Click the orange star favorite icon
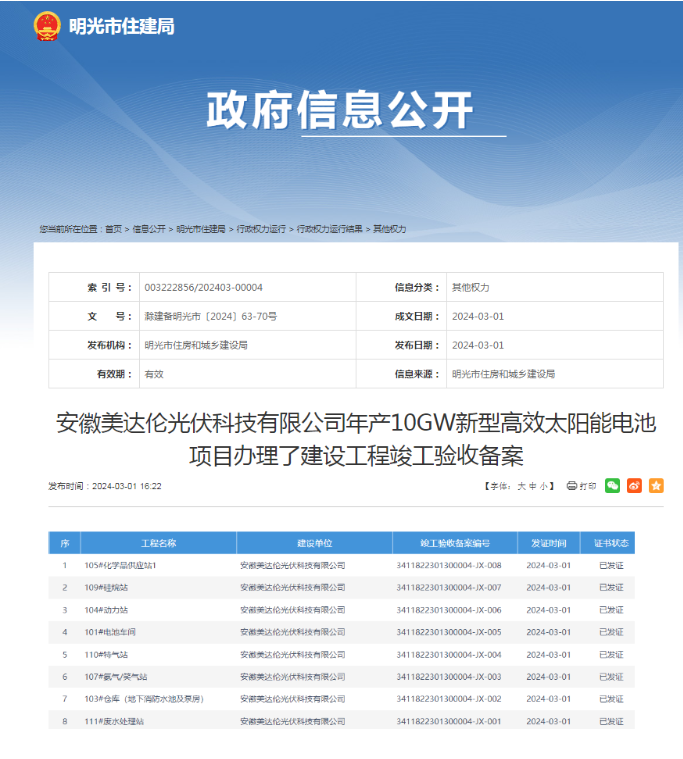Viewport: 683px width, 759px height. (x=656, y=486)
